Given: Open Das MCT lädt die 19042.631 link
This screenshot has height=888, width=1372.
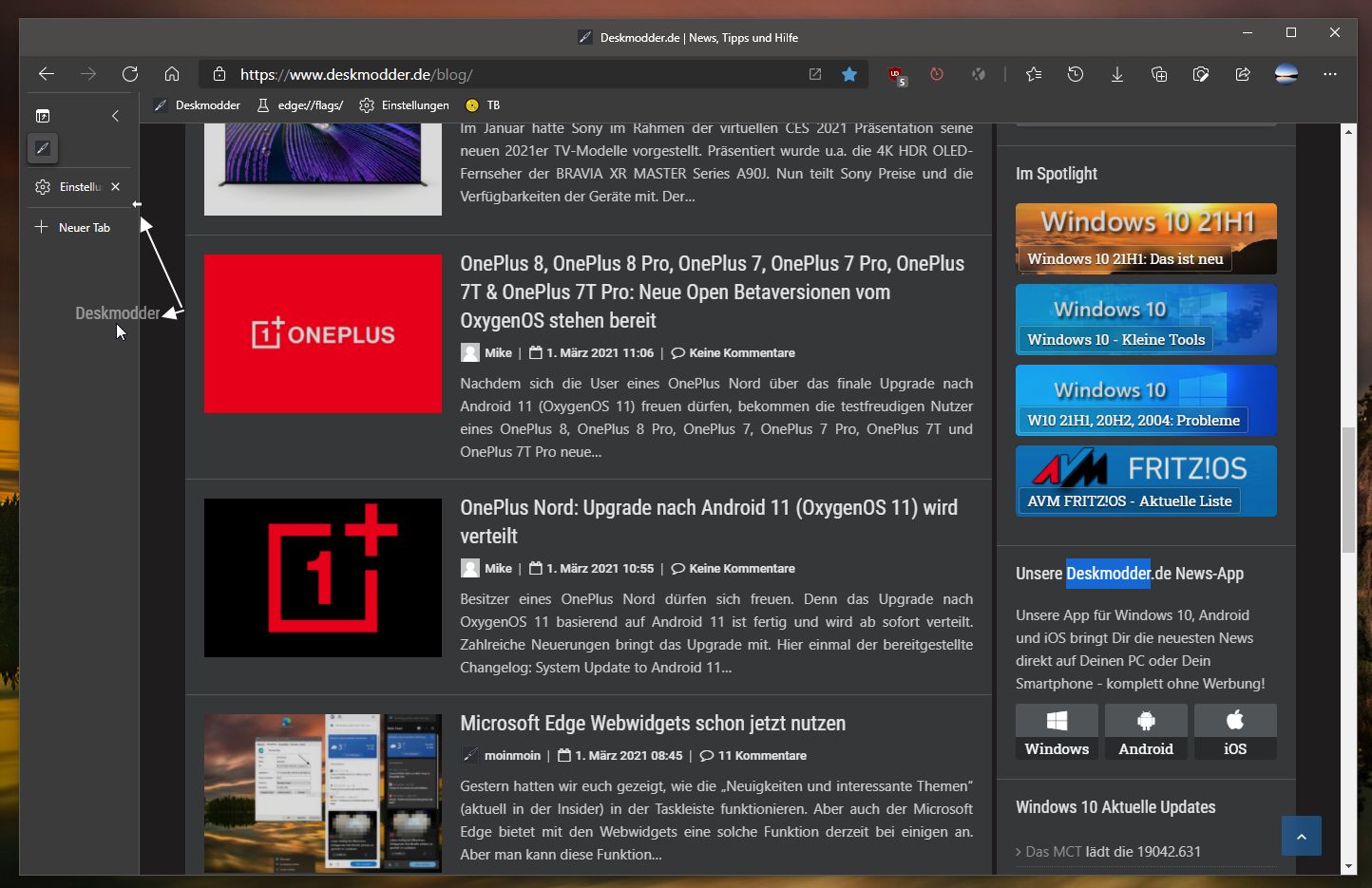Looking at the screenshot, I should coord(1113,851).
